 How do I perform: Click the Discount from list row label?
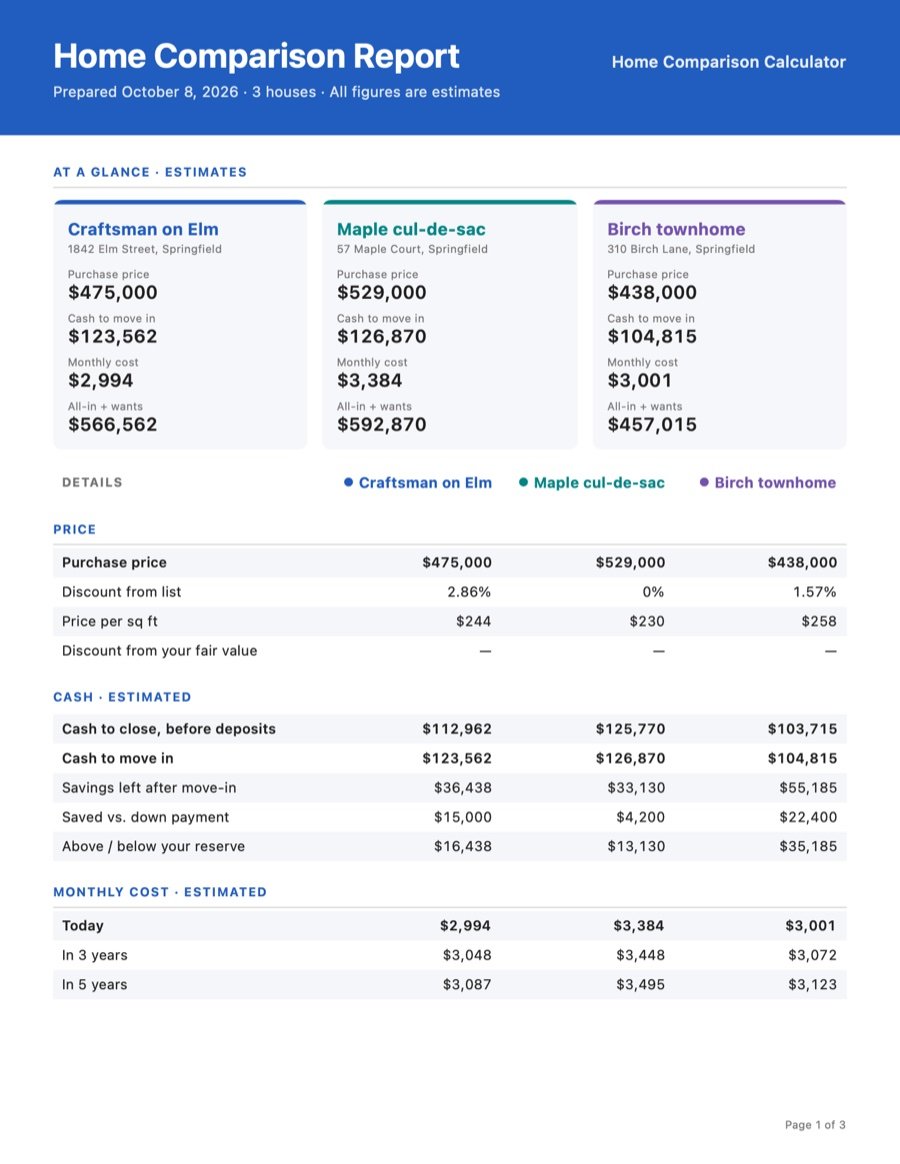click(121, 592)
